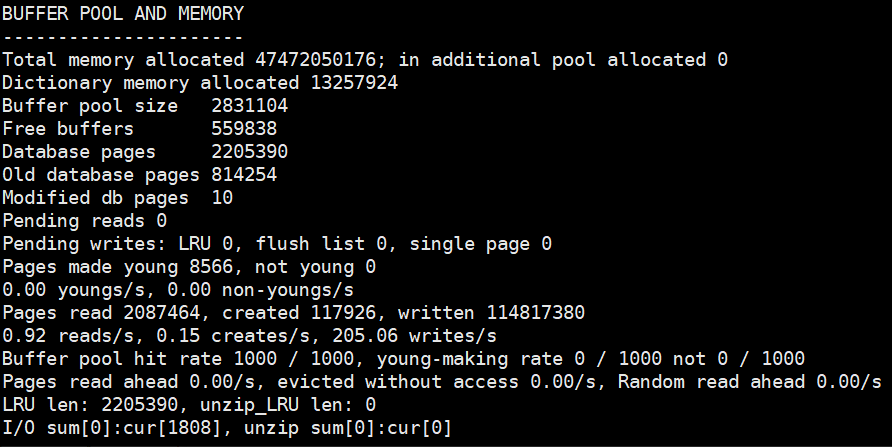Click the total memory value 47472050176
The image size is (892, 447).
315,60
